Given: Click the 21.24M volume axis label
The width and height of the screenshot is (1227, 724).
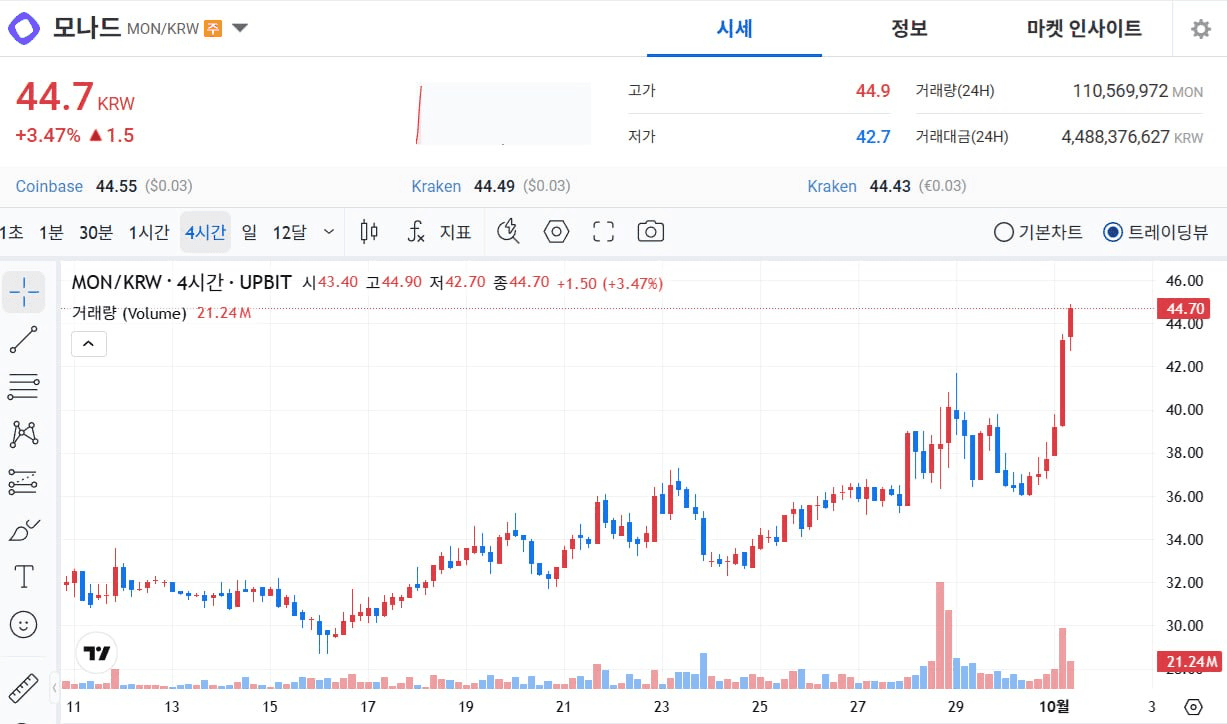Looking at the screenshot, I should tap(1188, 661).
